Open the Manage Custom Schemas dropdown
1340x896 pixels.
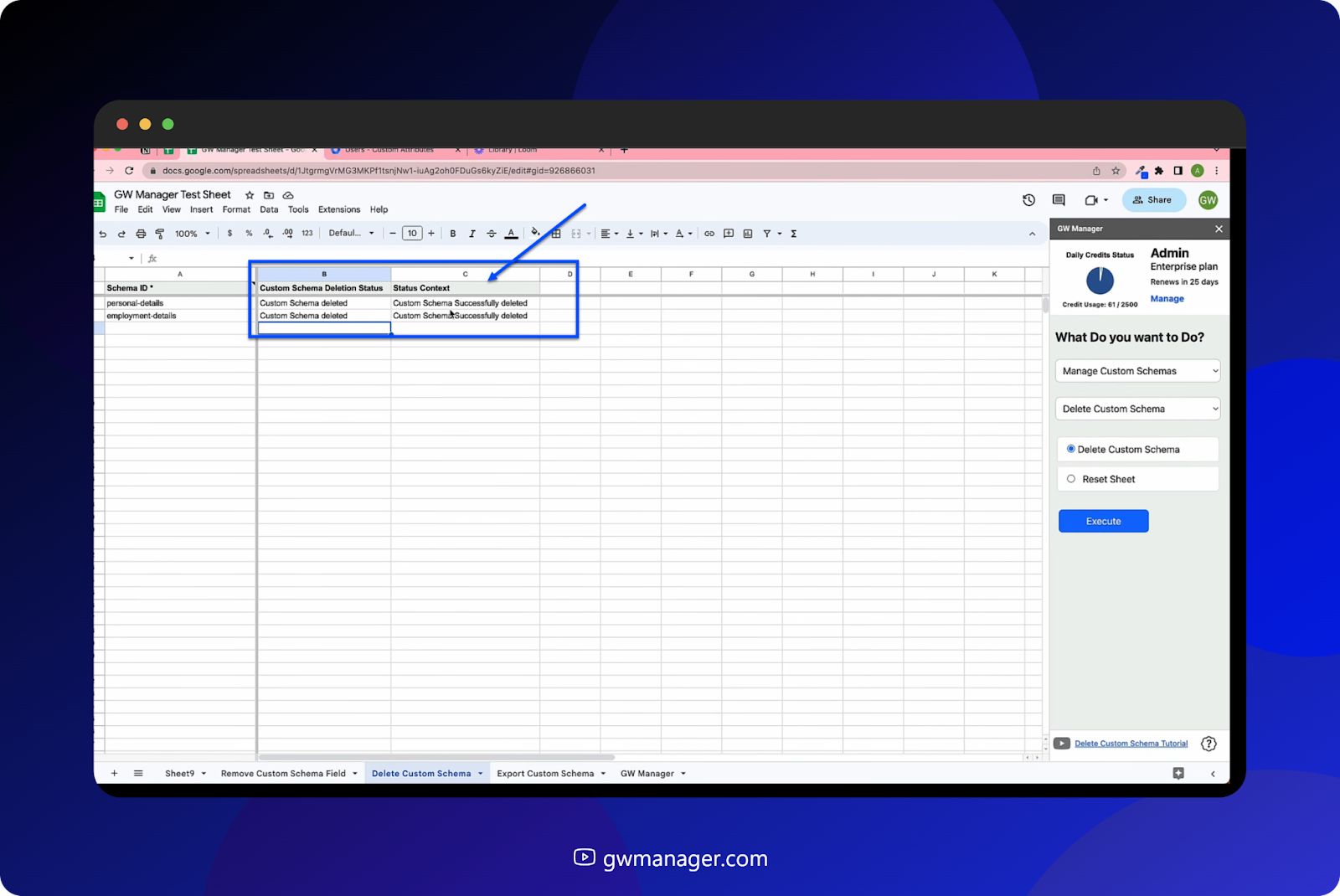(1137, 371)
